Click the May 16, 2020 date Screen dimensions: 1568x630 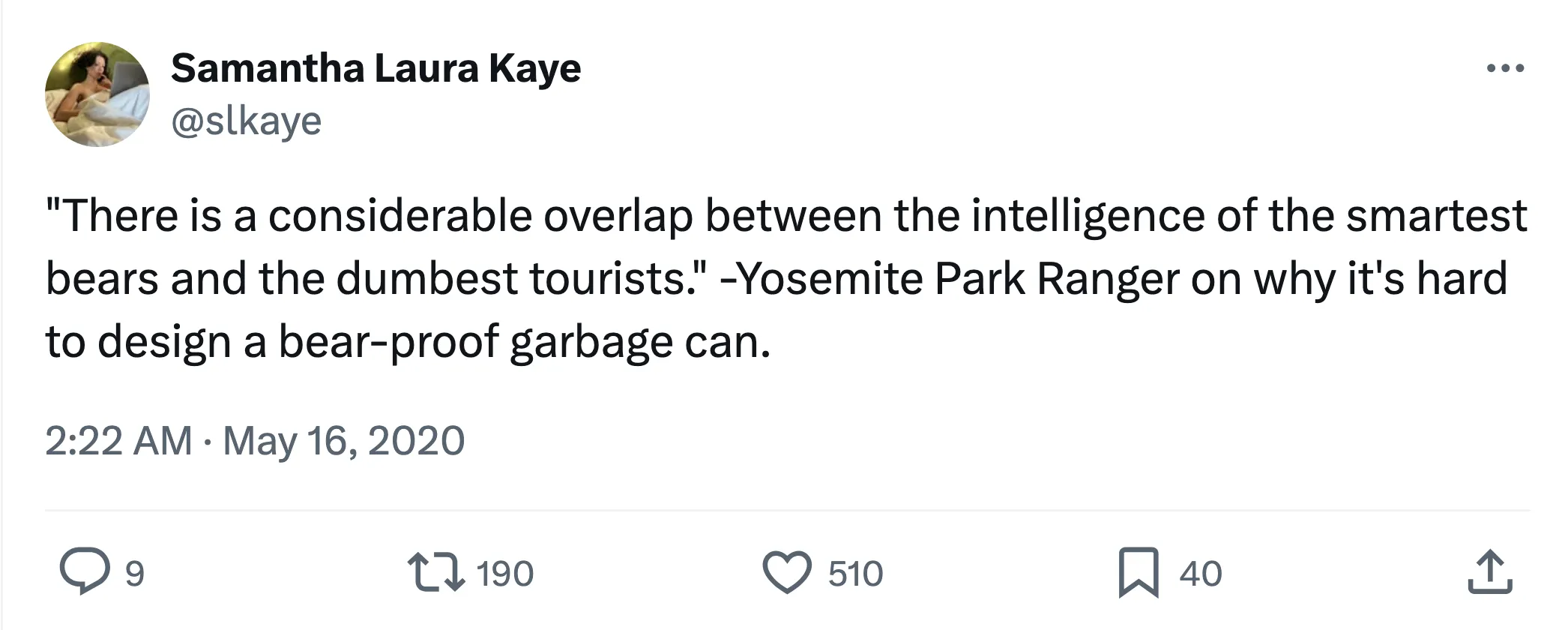[x=344, y=441]
